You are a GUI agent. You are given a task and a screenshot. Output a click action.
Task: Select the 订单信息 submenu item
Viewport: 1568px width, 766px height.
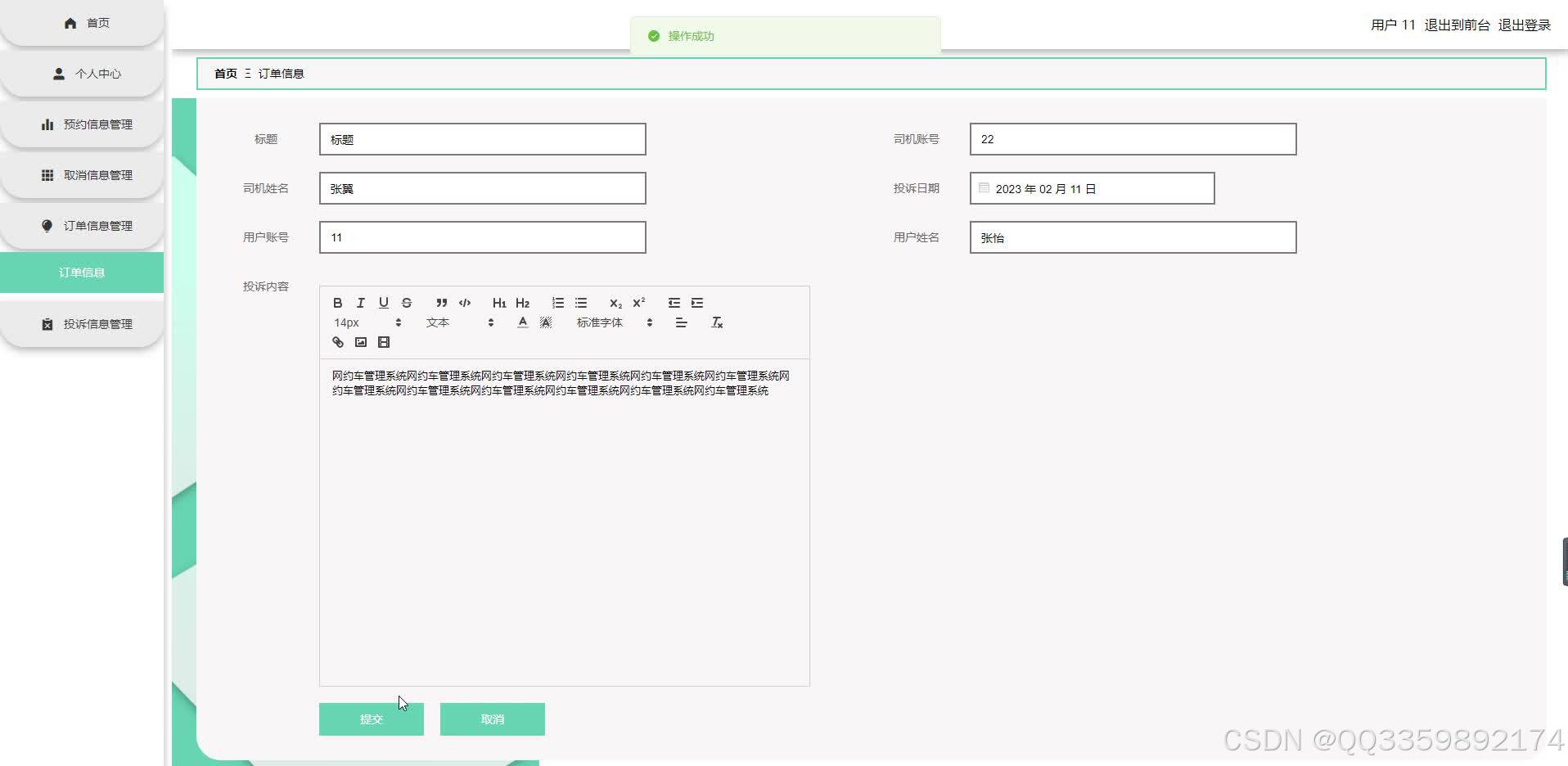click(82, 273)
